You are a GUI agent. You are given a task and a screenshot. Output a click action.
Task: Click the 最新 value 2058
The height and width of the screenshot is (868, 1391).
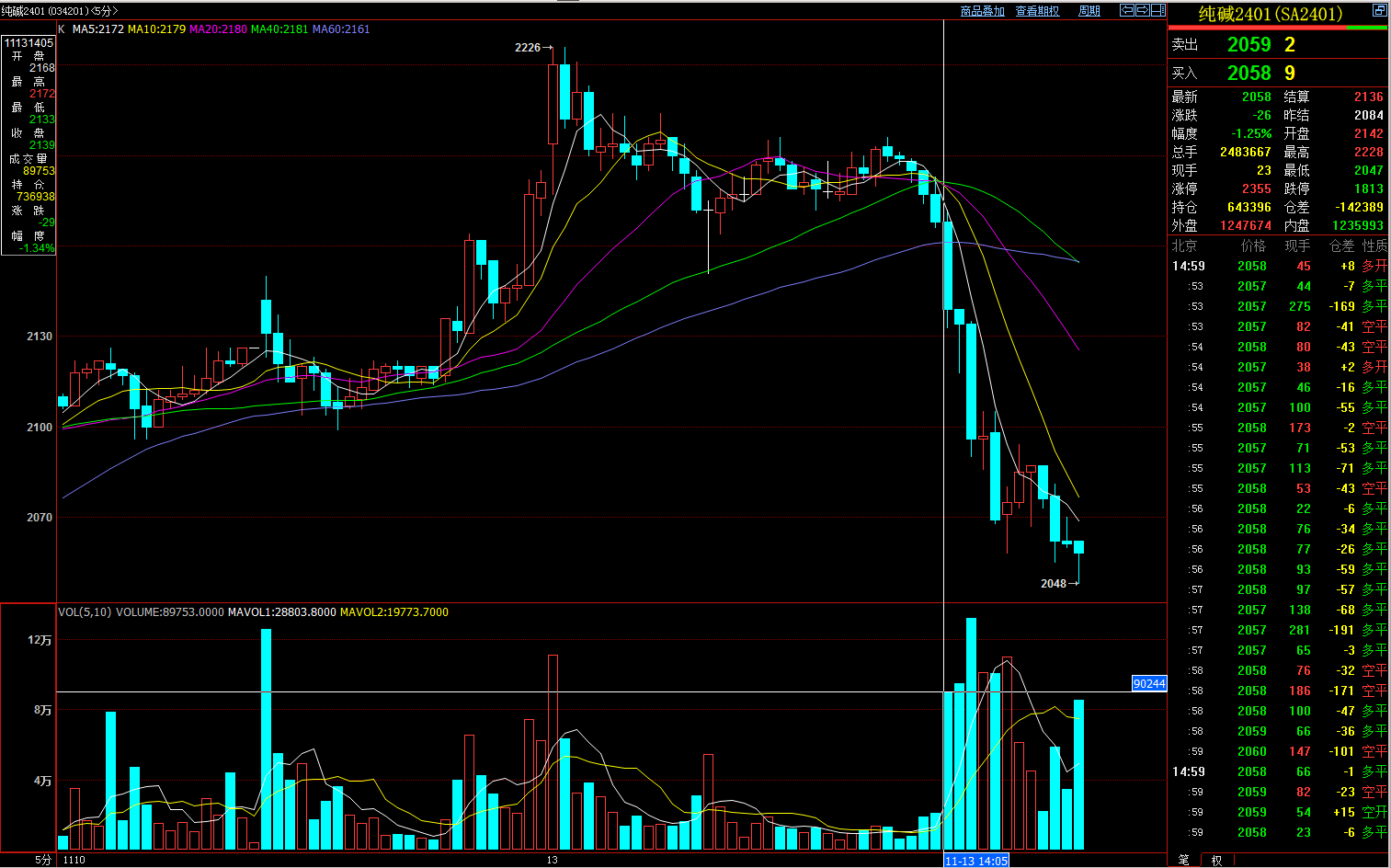(x=1256, y=97)
